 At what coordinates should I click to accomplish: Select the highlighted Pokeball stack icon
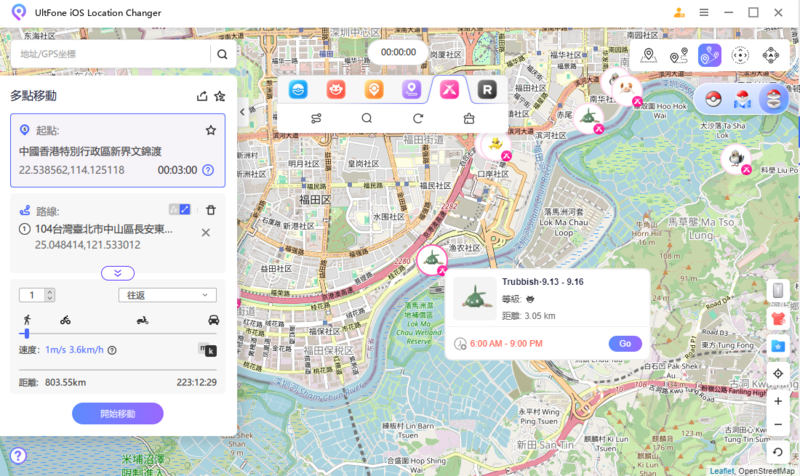[x=773, y=98]
